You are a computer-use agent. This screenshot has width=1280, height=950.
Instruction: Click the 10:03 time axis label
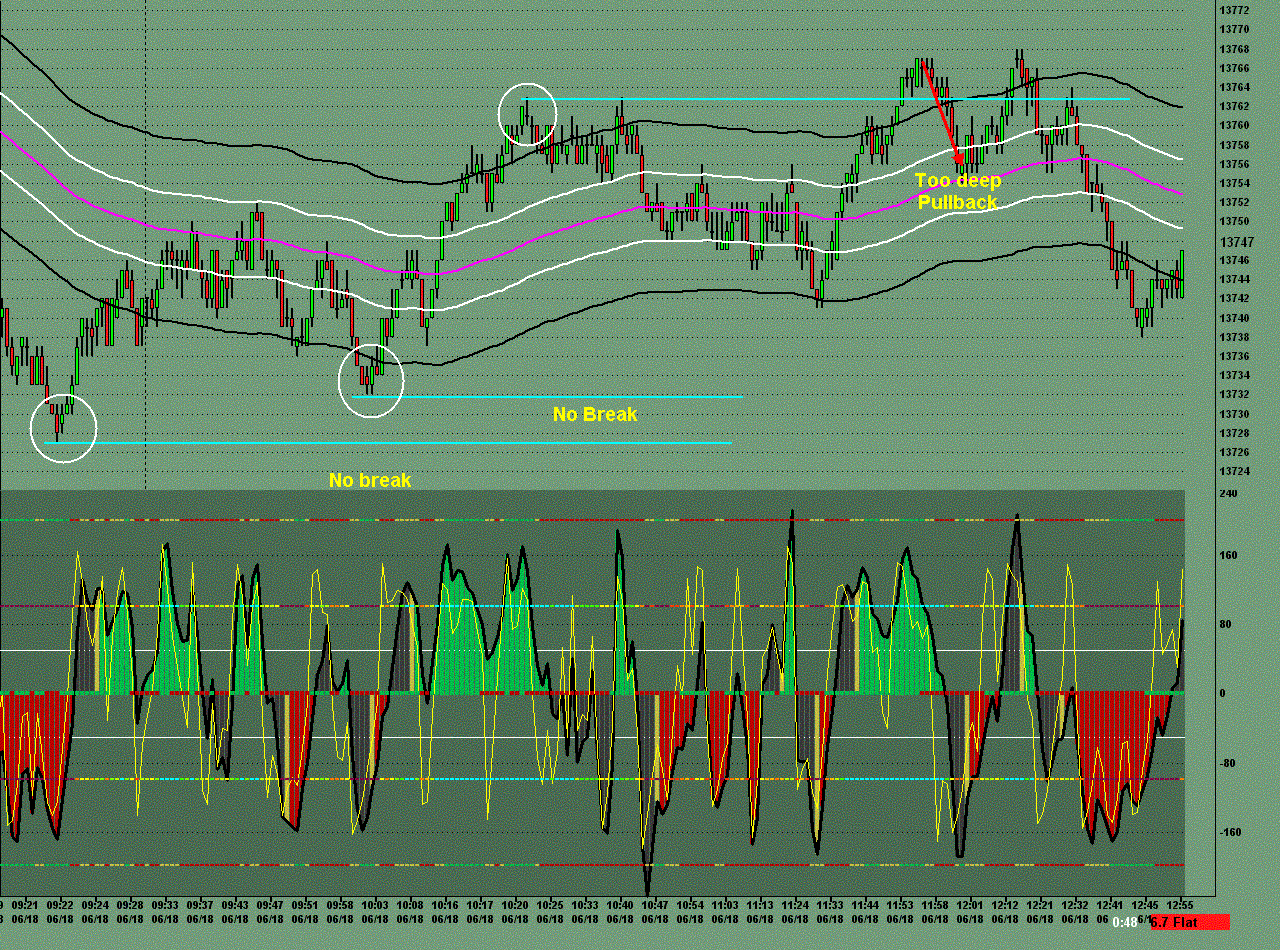click(x=374, y=903)
